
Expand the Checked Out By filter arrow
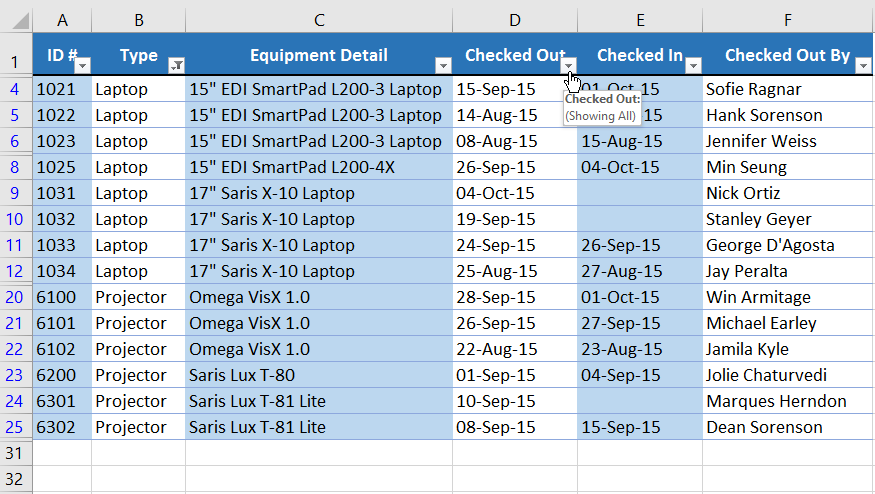[x=864, y=65]
